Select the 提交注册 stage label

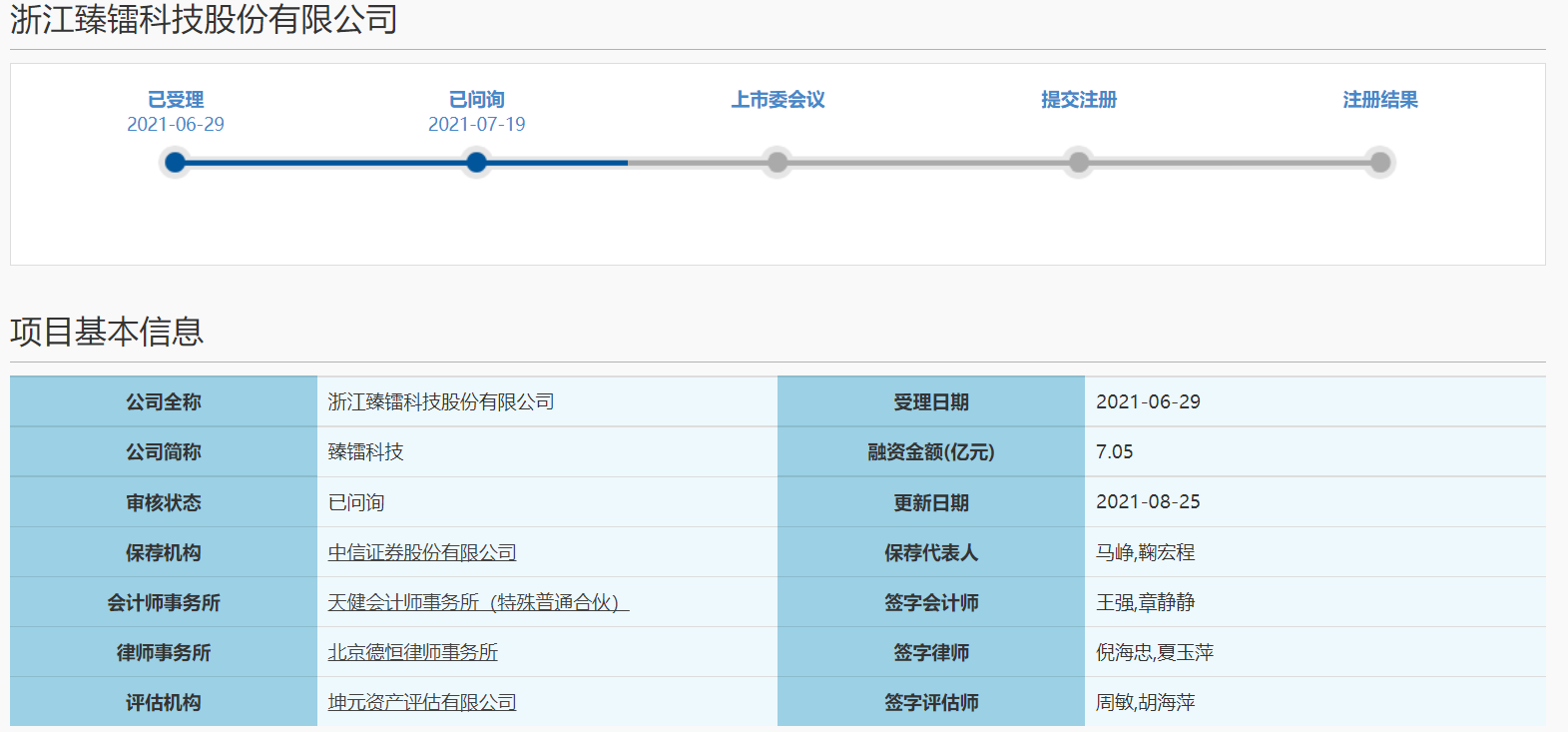coord(1079,100)
